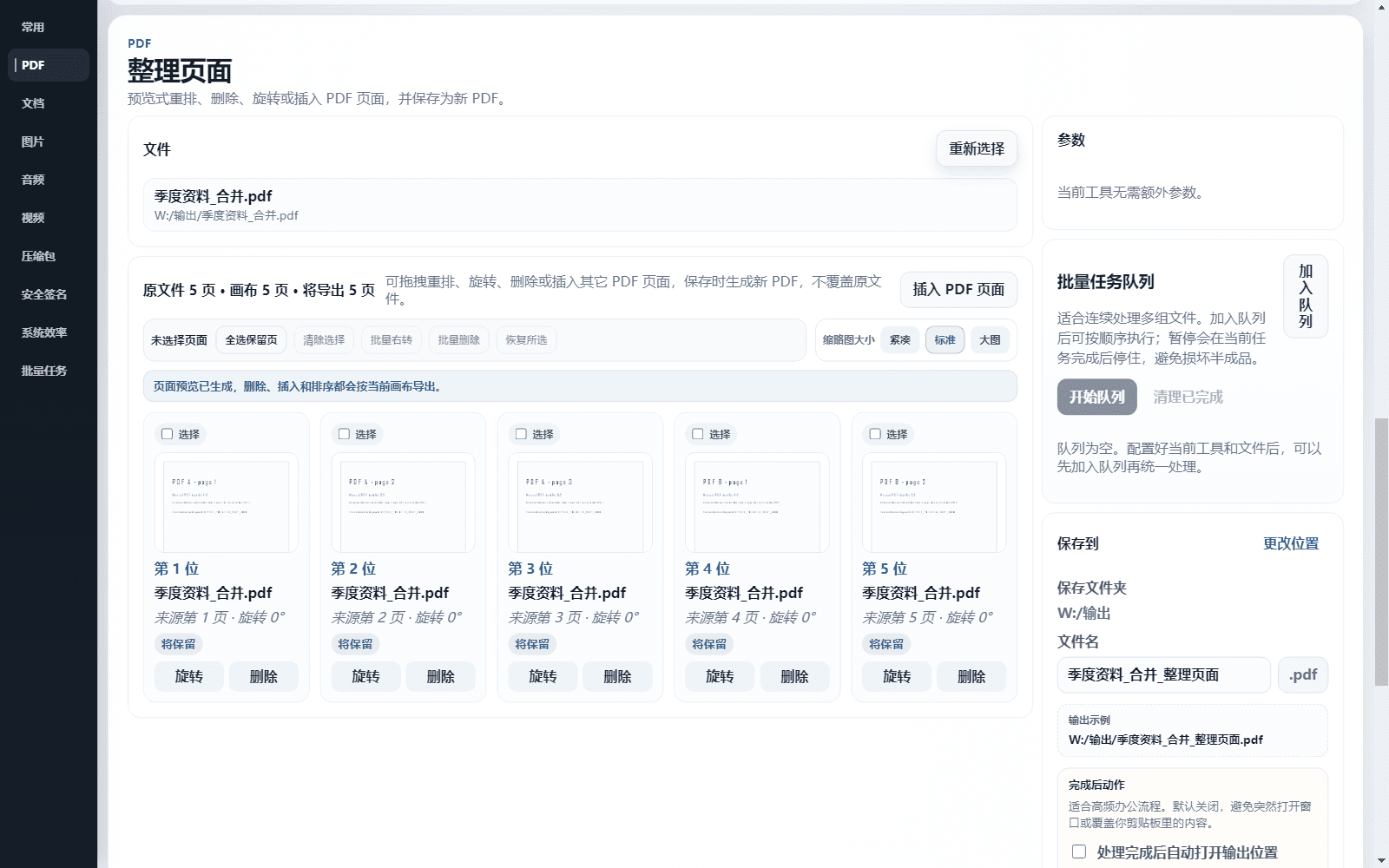Viewport: 1389px width, 868px height.
Task: Rotate the page at 第 2 位
Action: point(366,676)
